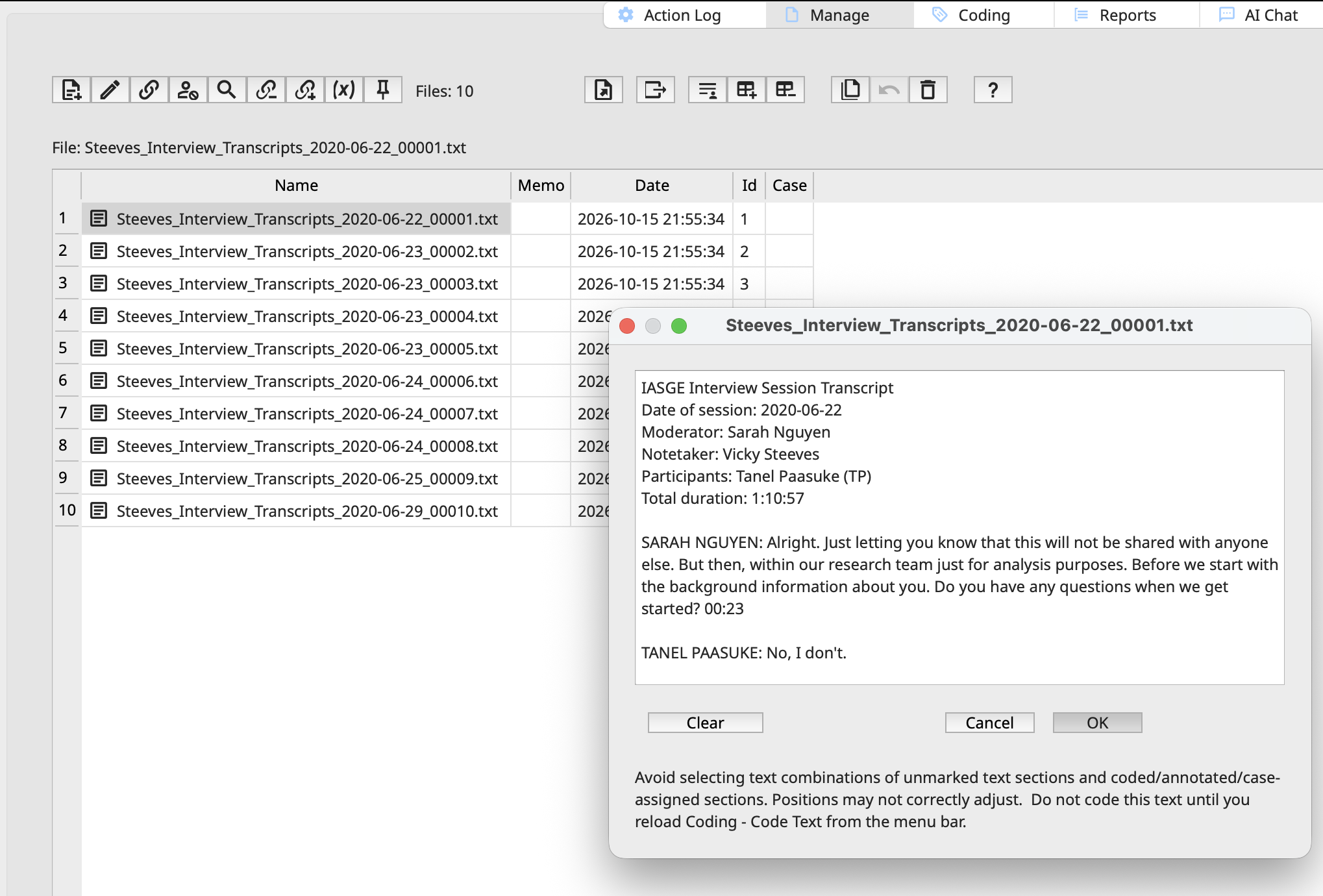This screenshot has height=896, width=1323.
Task: Click the memo cell for file 00001
Action: click(541, 219)
